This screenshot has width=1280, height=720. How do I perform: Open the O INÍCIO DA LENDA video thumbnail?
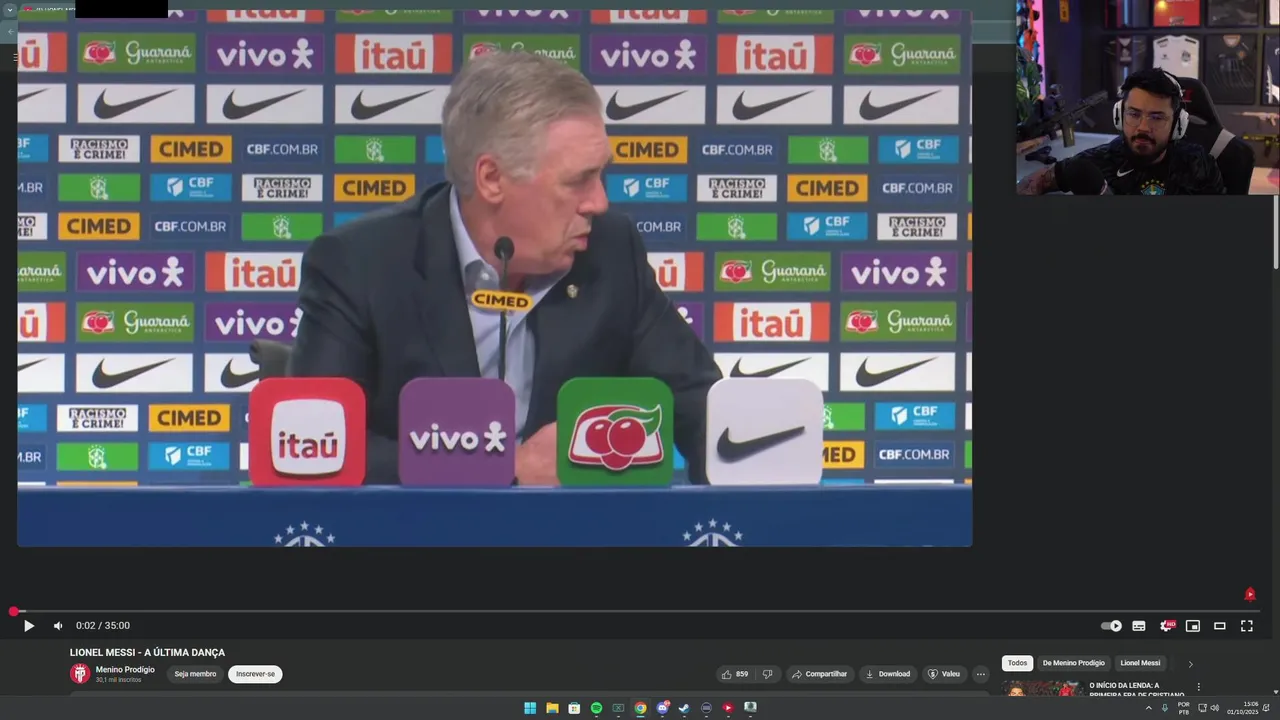coord(1043,688)
